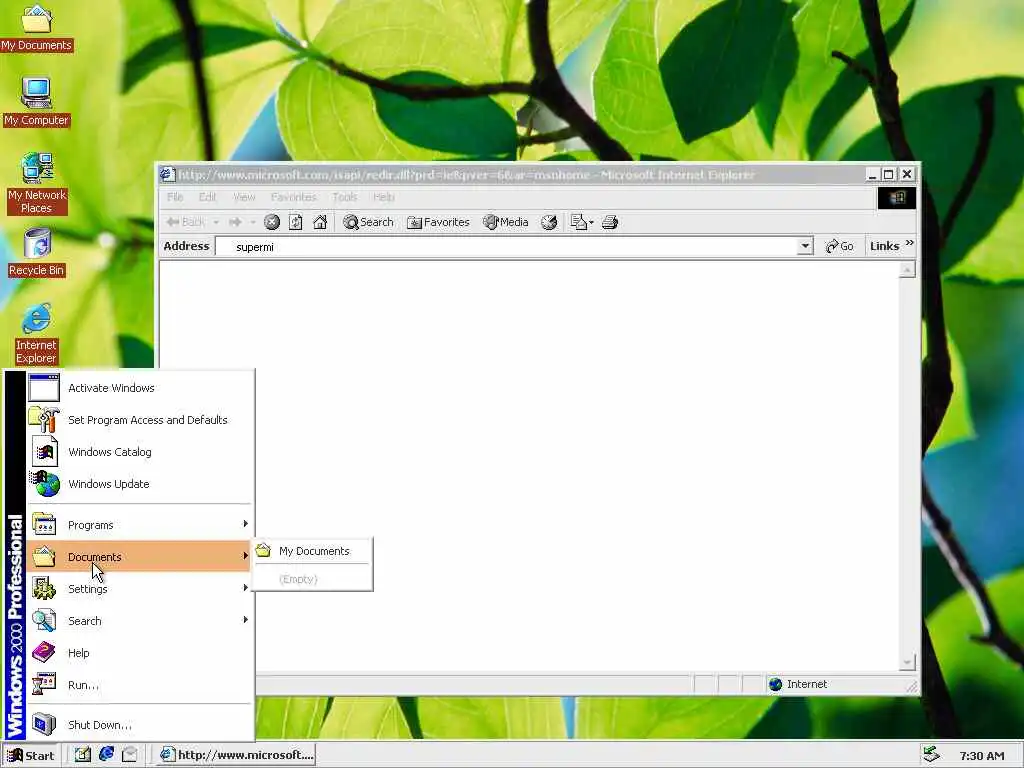Image resolution: width=1024 pixels, height=768 pixels.
Task: Click the History icon in IE toolbar
Action: coord(549,222)
